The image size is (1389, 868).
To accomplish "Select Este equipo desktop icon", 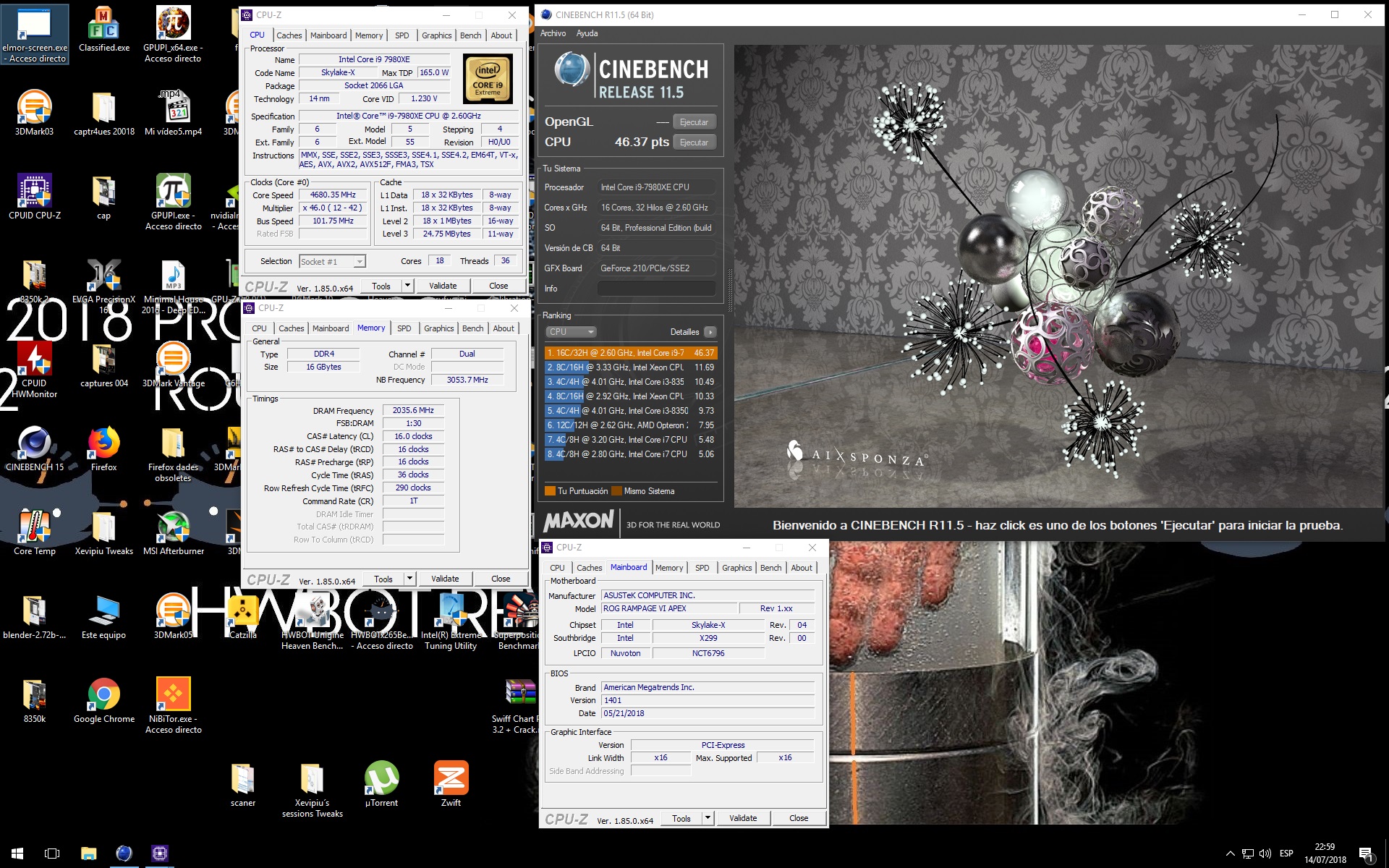I will 103,616.
